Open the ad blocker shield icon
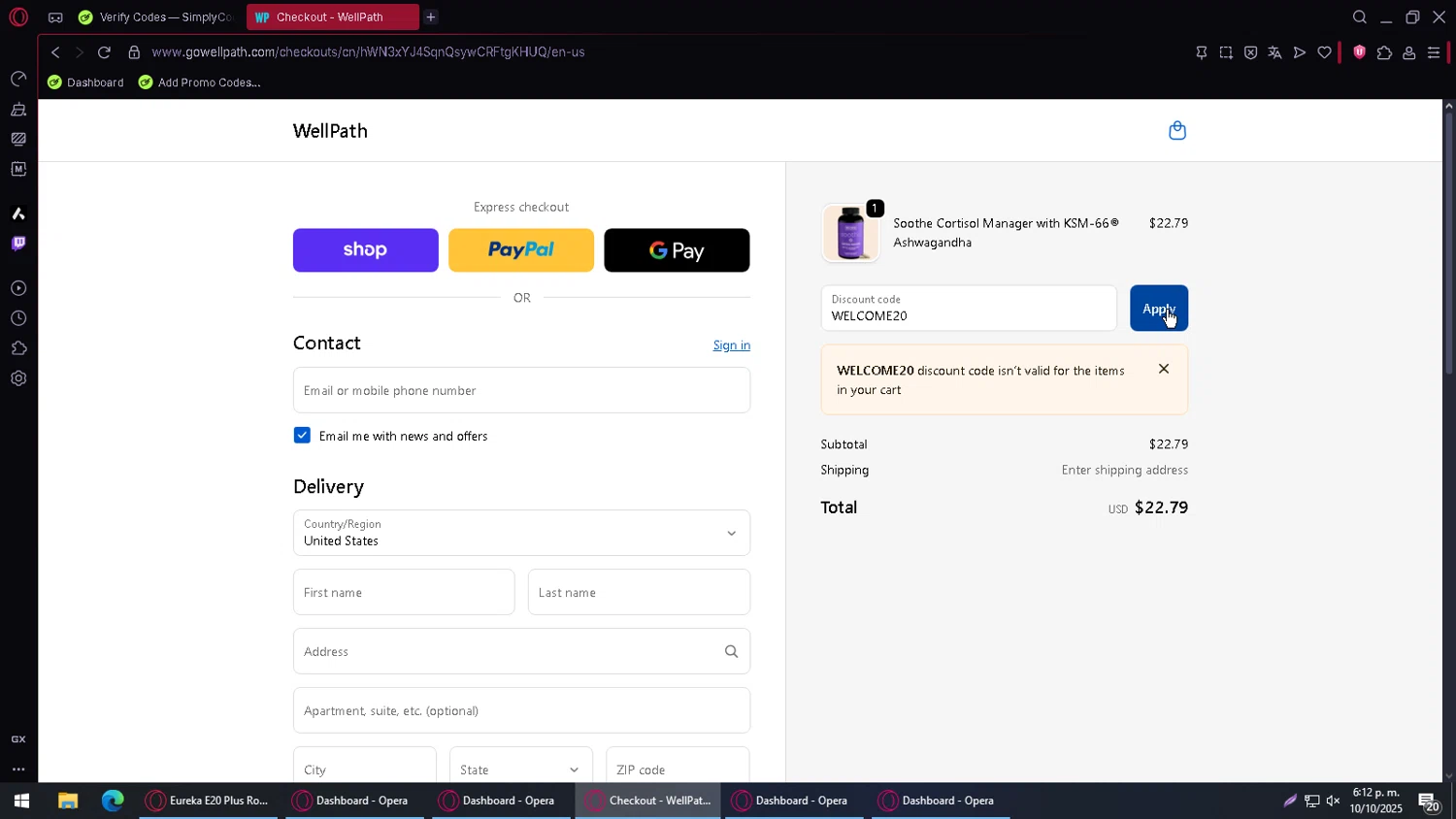This screenshot has height=819, width=1456. [1359, 52]
